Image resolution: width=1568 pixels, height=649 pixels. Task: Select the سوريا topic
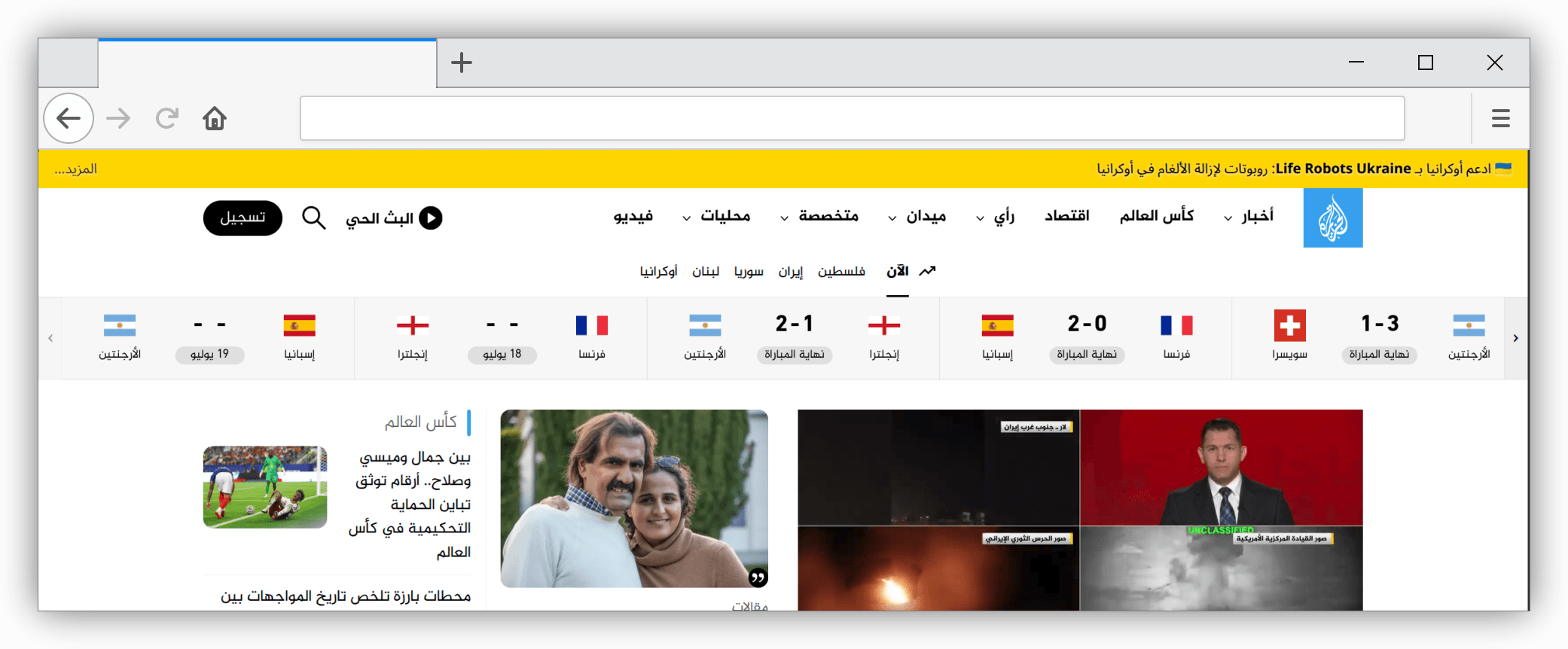click(749, 271)
